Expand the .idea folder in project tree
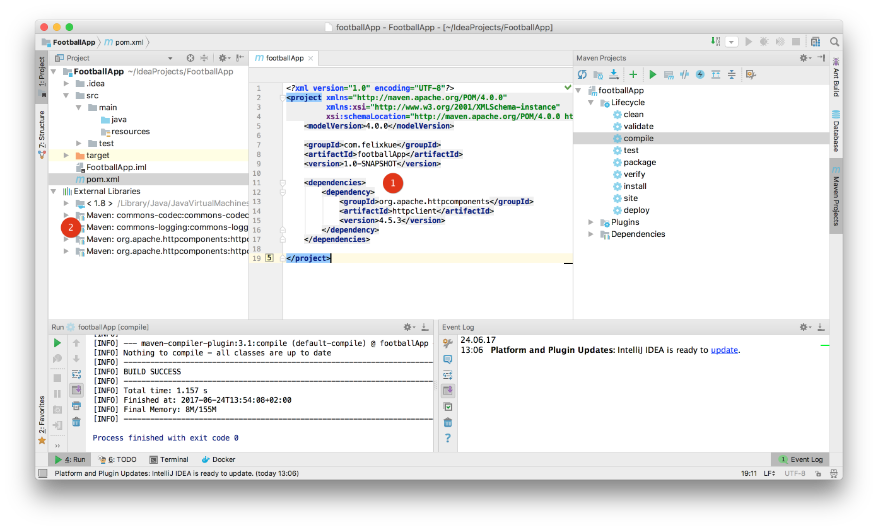The height and width of the screenshot is (530, 878). (67, 83)
